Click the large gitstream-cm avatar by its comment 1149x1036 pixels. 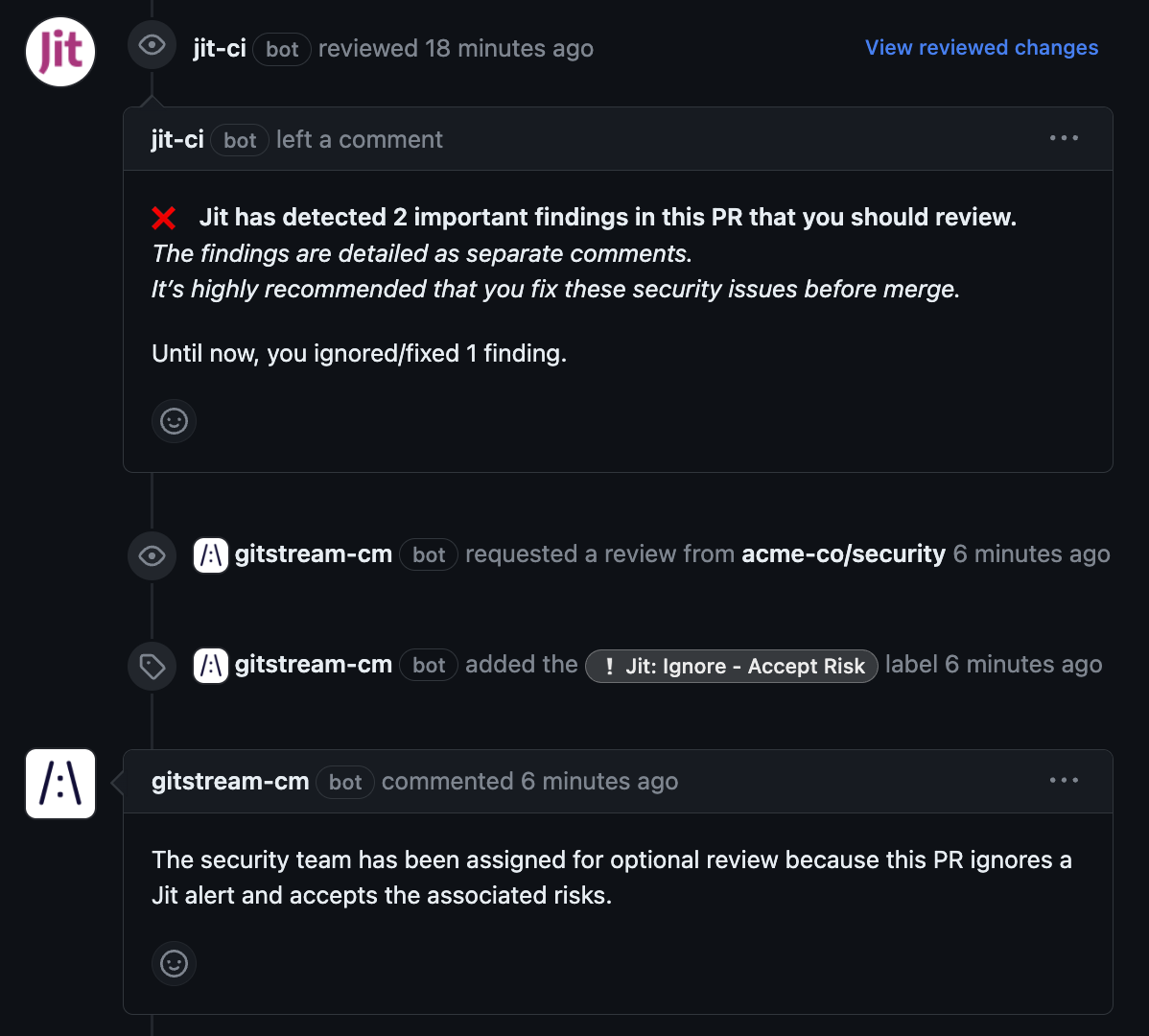(x=59, y=784)
